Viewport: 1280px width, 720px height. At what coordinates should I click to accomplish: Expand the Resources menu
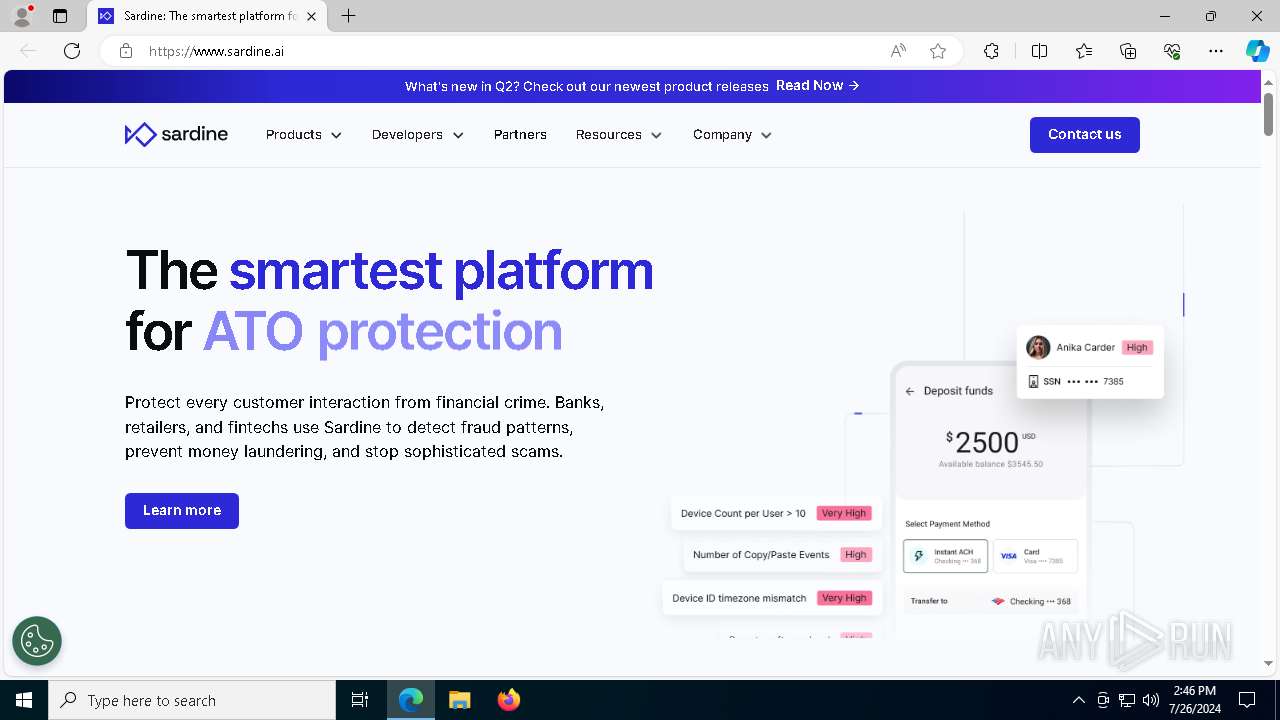[618, 135]
